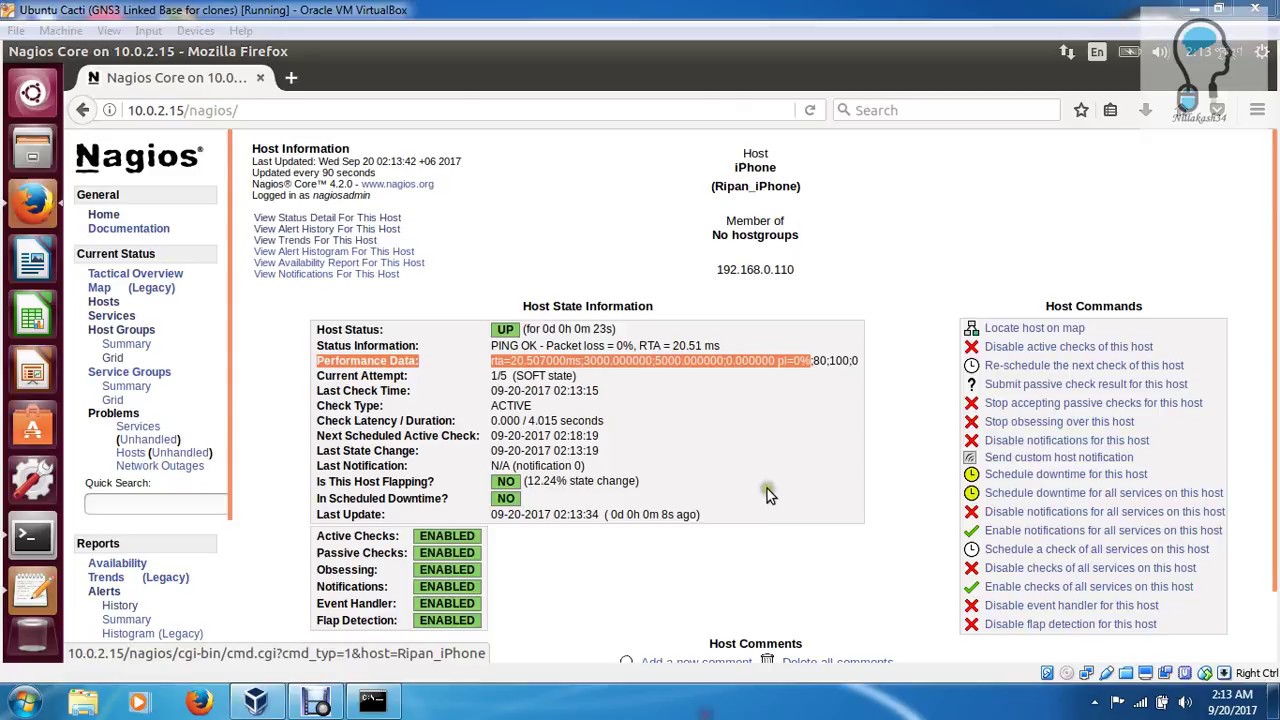Click View Alert Histogram For This Host

coord(334,252)
